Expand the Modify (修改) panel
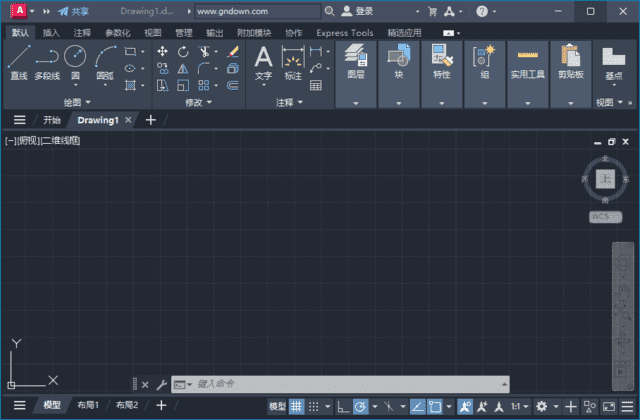This screenshot has height=420, width=640. tap(198, 102)
